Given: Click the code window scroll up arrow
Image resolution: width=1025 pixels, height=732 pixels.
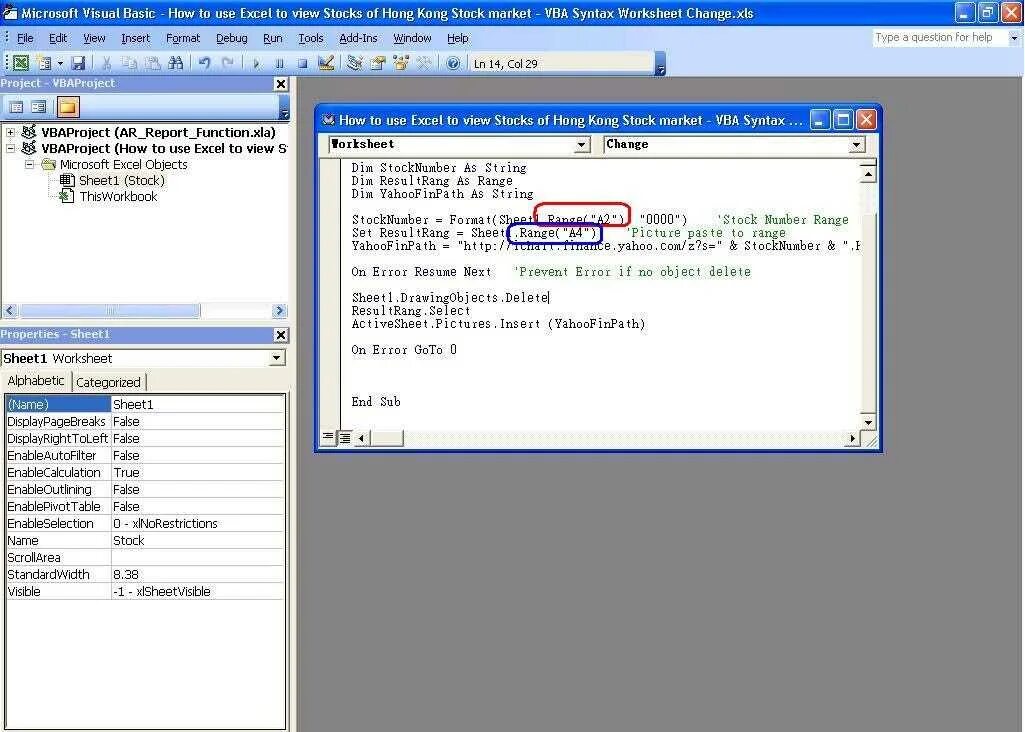Looking at the screenshot, I should pyautogui.click(x=868, y=175).
